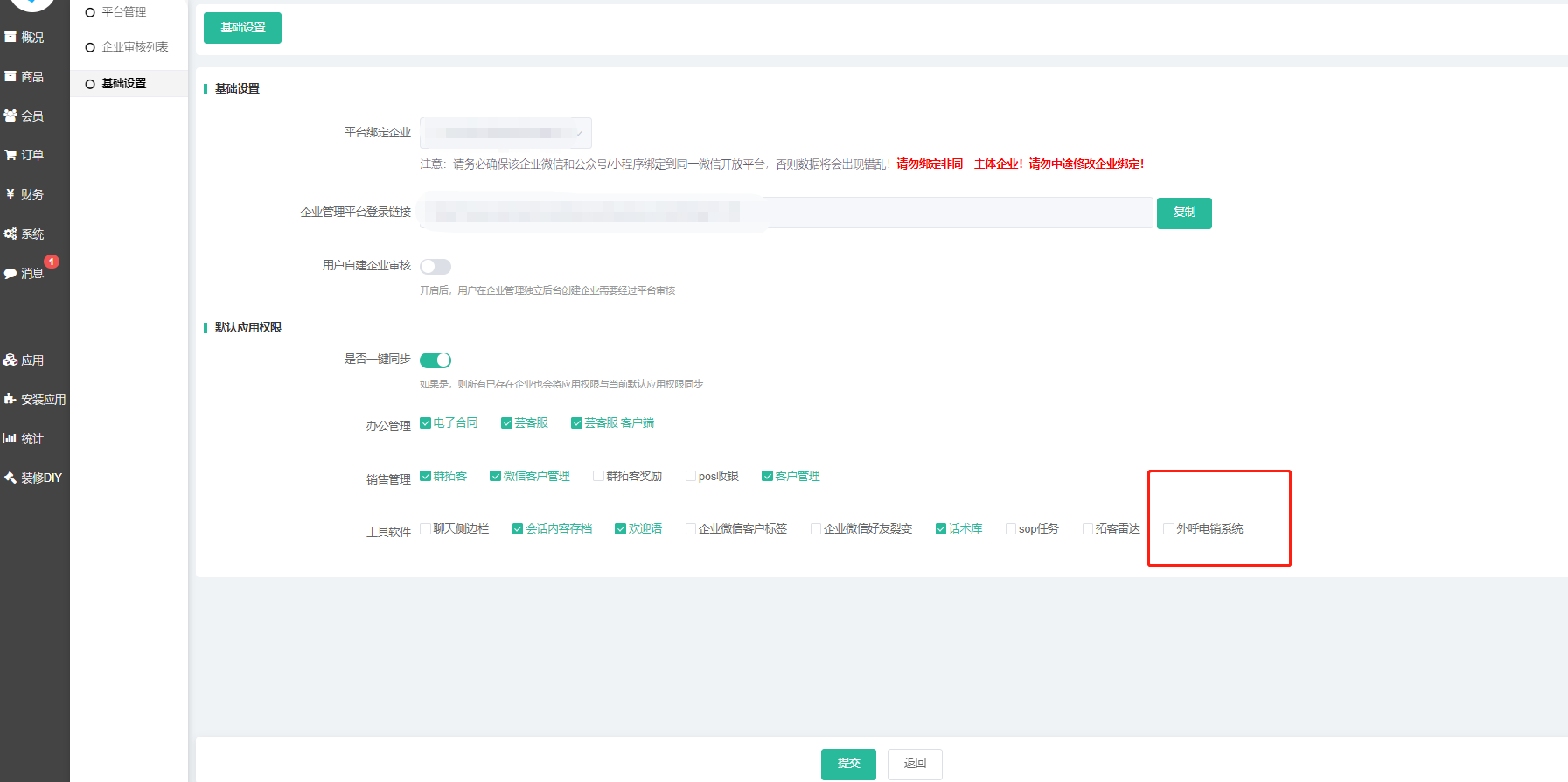This screenshot has height=782, width=1568.
Task: Click the 销售管理 row label
Action: pos(388,479)
